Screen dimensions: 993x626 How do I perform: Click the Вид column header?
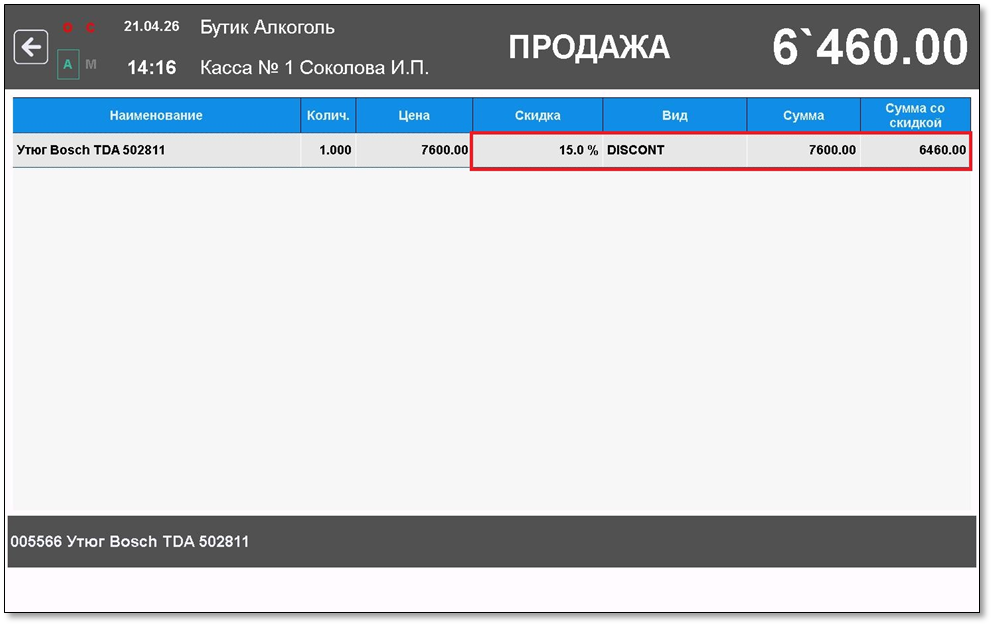pos(675,115)
